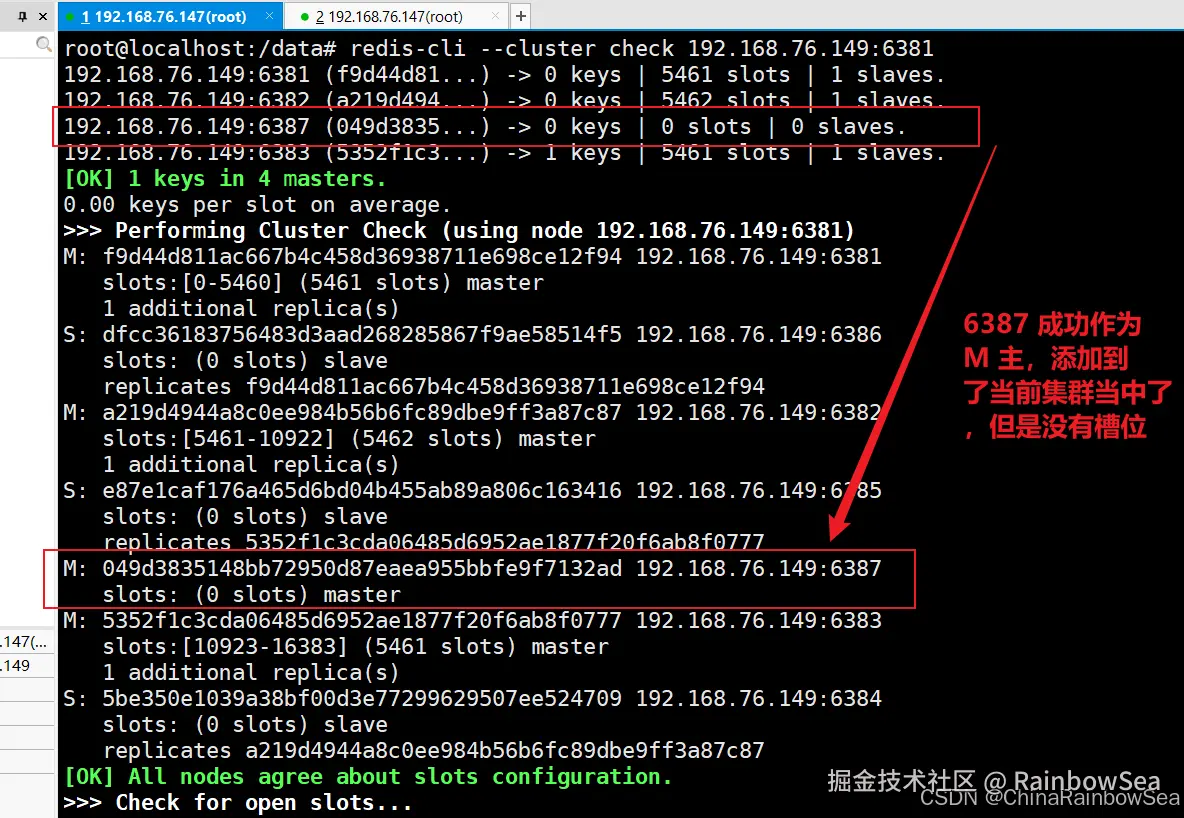Click the ">>> Check for open slots..." line
The height and width of the screenshot is (818, 1184).
[239, 802]
